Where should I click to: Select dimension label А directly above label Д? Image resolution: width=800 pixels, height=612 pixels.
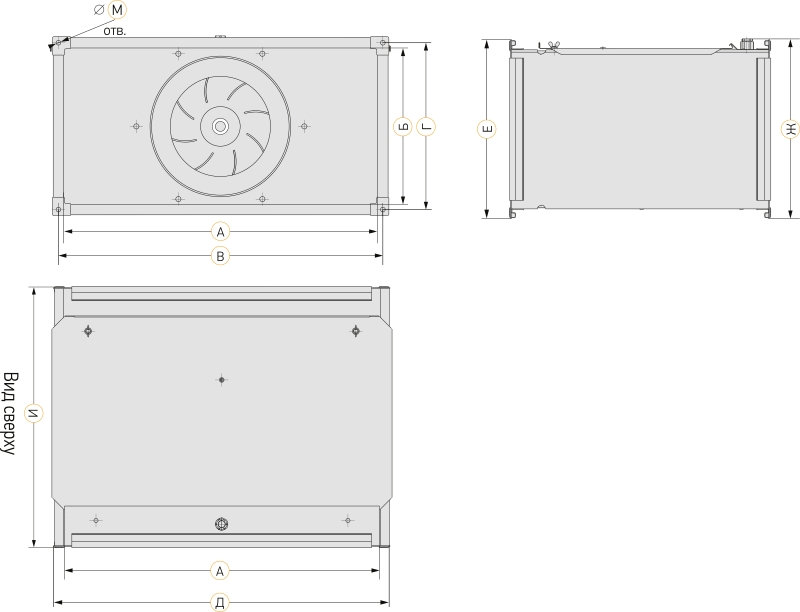click(x=220, y=571)
